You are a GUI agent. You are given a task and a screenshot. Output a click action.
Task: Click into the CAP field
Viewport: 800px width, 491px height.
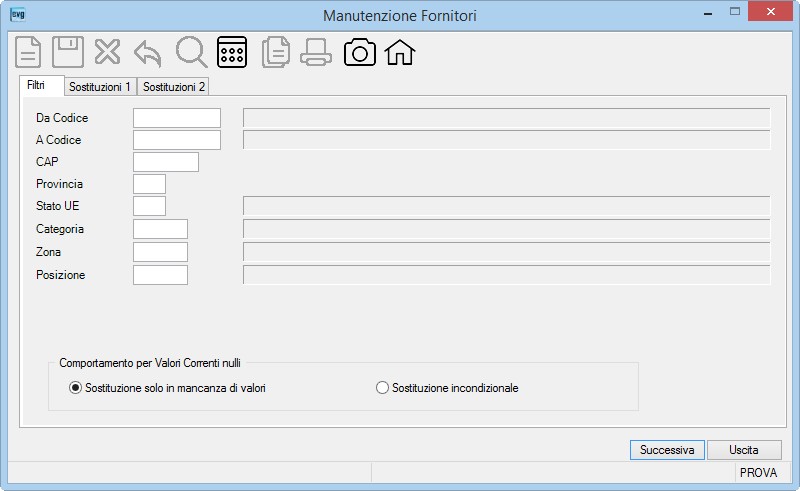166,162
